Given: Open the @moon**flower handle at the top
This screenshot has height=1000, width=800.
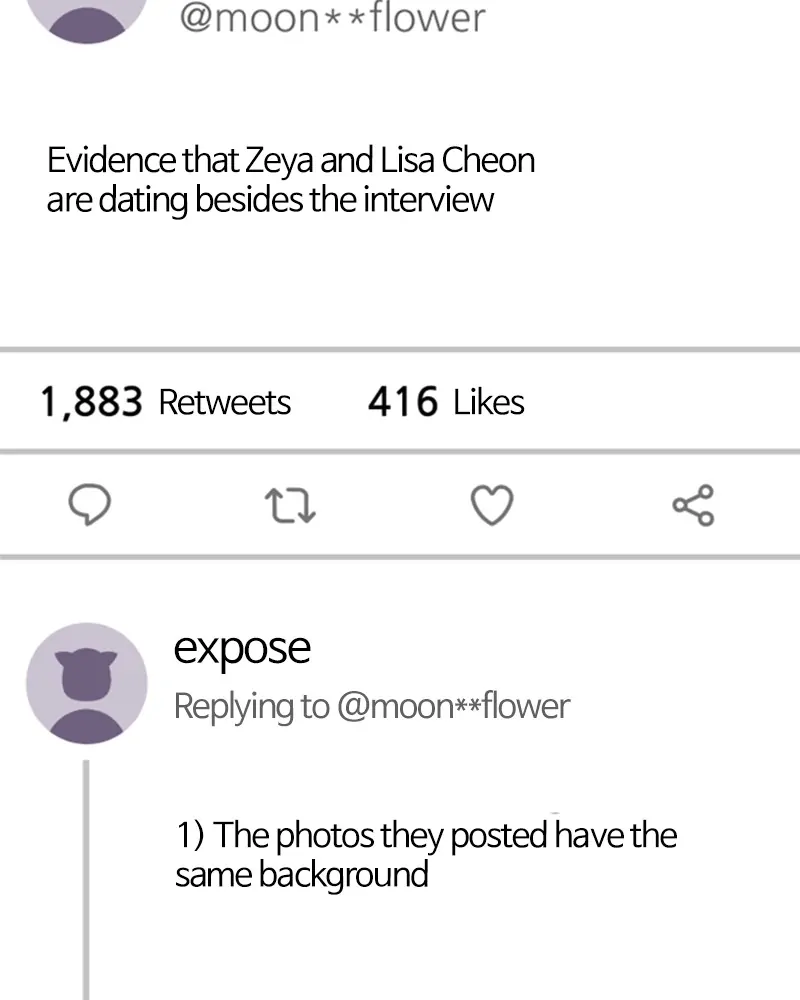Looking at the screenshot, I should [332, 18].
